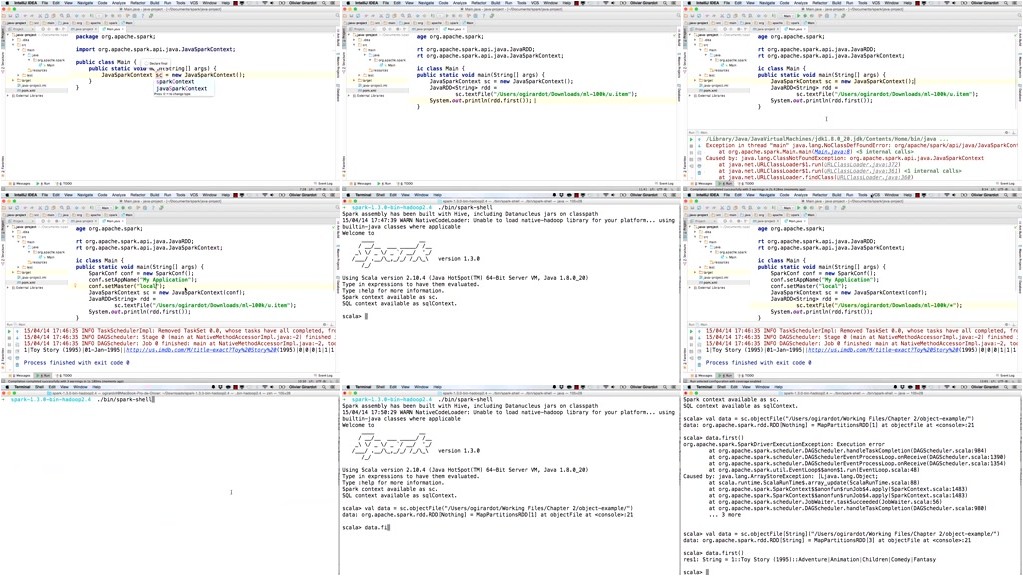The height and width of the screenshot is (576, 1023).
Task: Open Navigate menu in the autocomplete frame
Action: click(x=85, y=3)
